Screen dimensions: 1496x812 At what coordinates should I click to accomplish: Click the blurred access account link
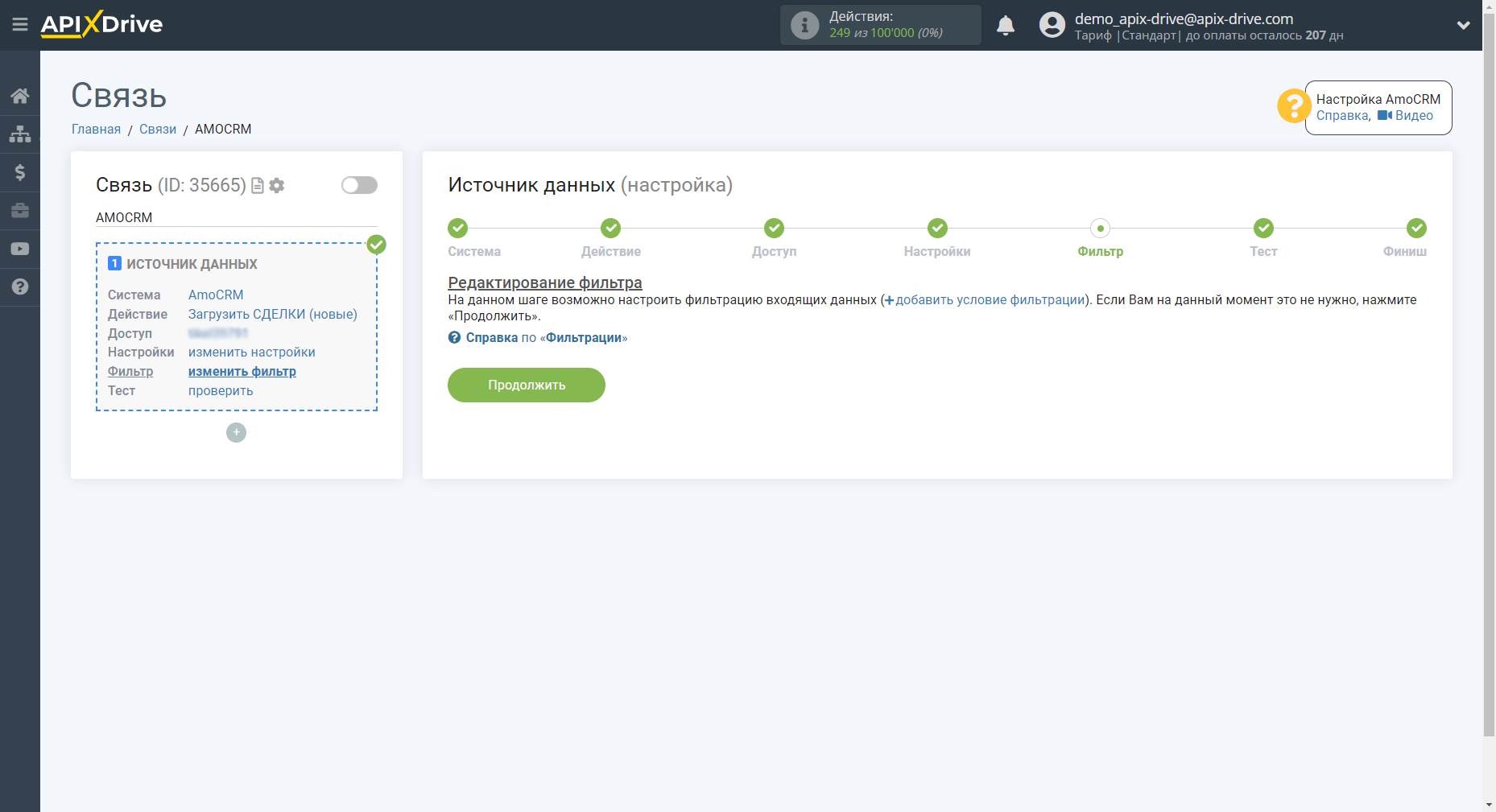218,333
